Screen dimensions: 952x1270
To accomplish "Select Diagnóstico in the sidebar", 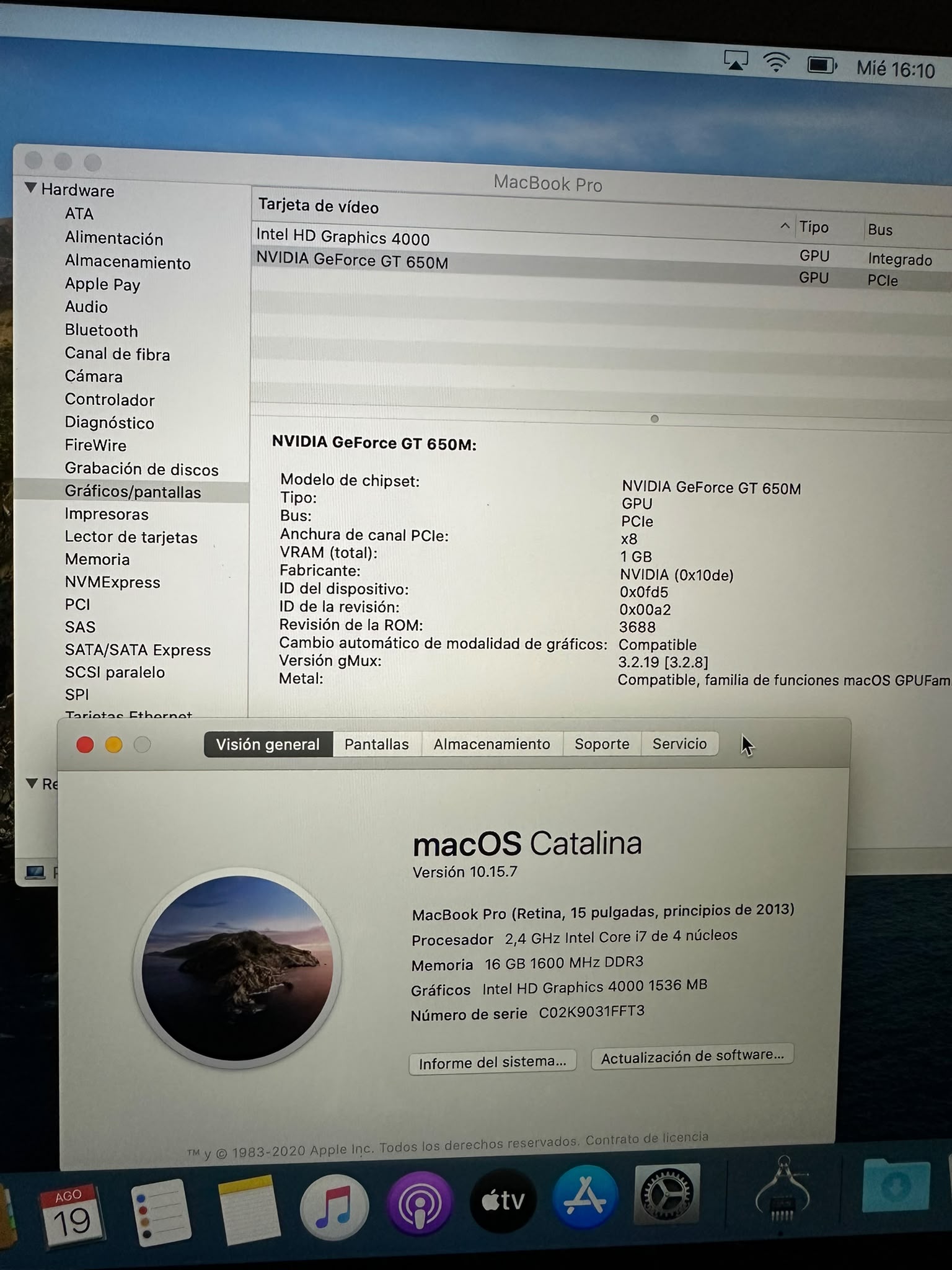I will coord(109,423).
